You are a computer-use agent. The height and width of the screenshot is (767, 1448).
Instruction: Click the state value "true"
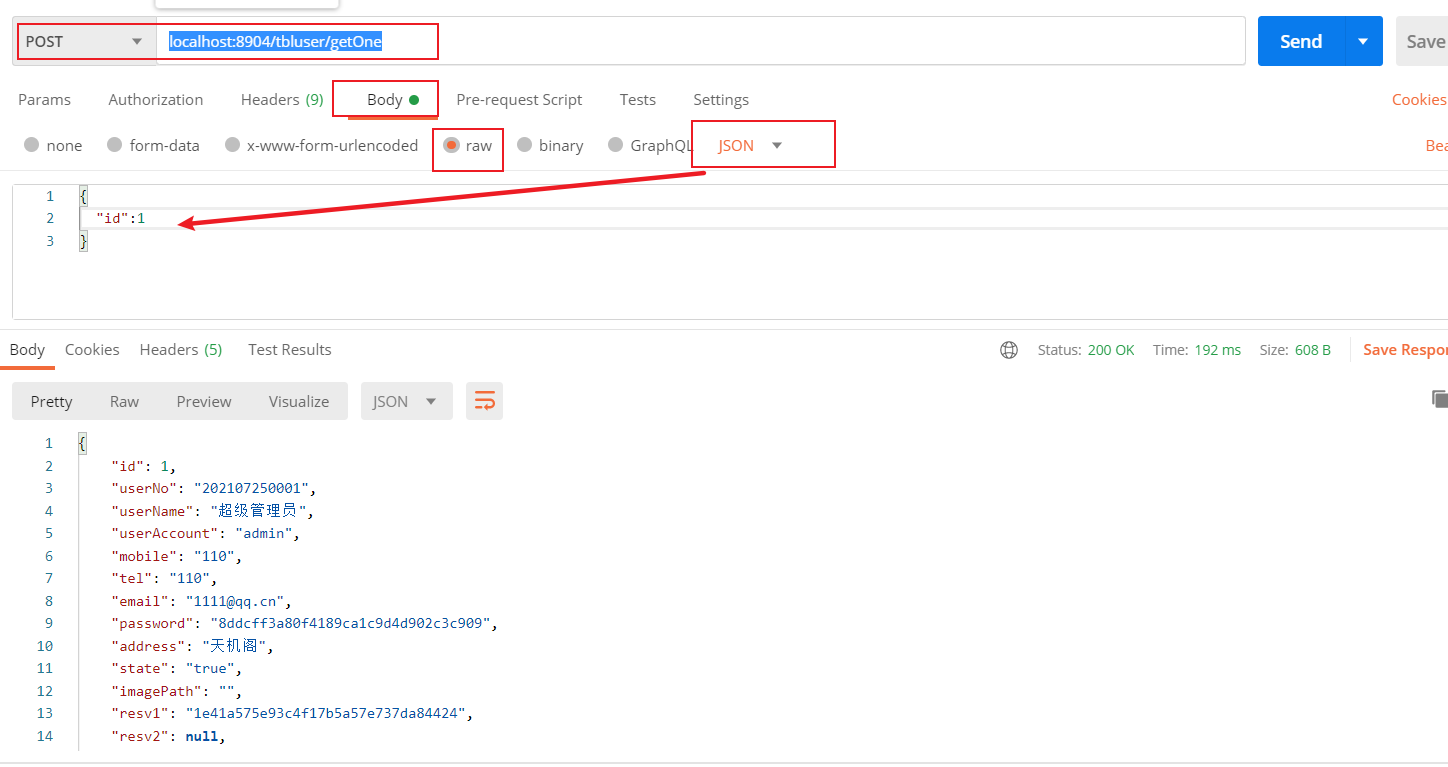point(210,668)
